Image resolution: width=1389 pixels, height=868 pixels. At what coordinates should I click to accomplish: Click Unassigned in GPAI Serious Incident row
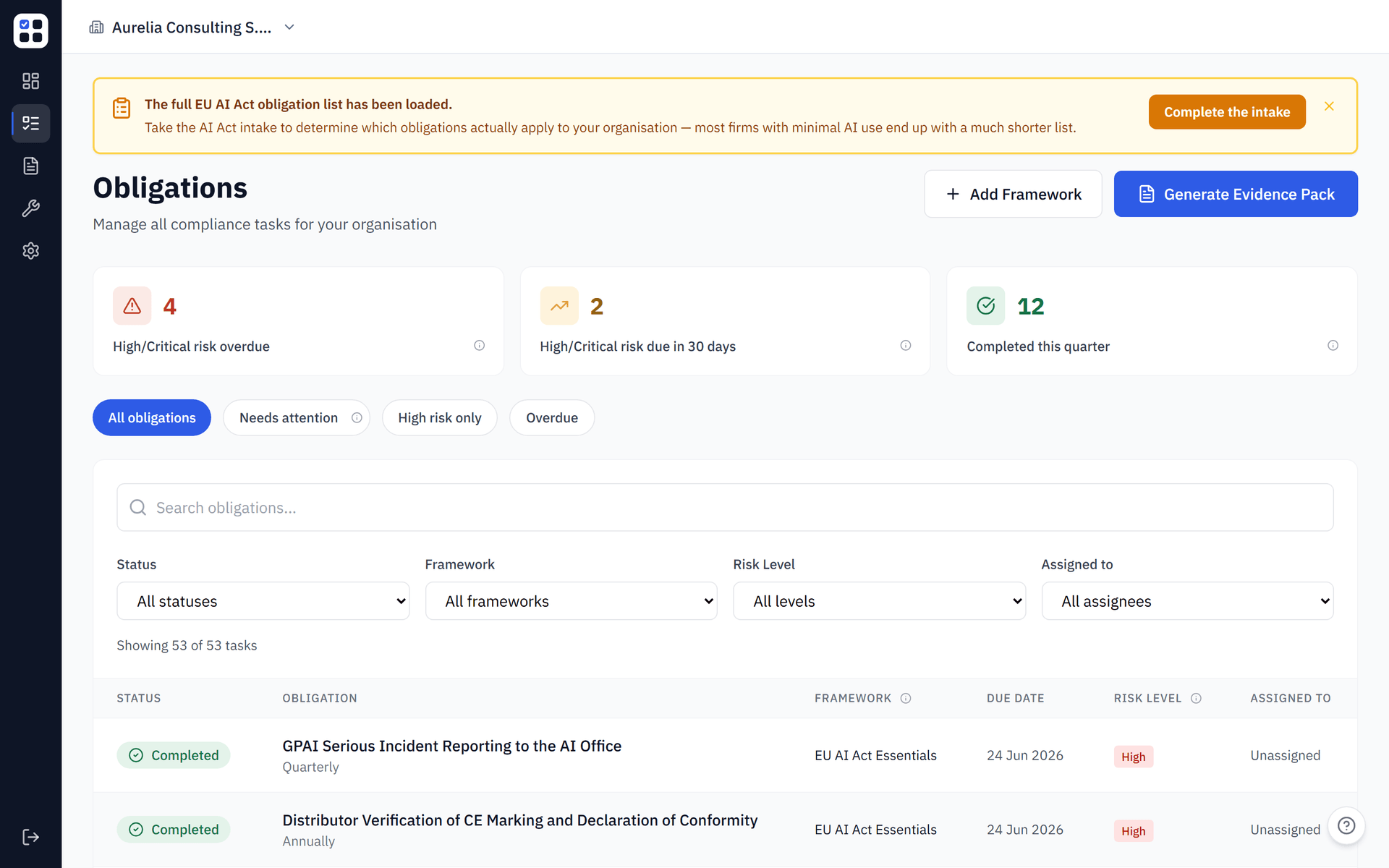[x=1286, y=755]
